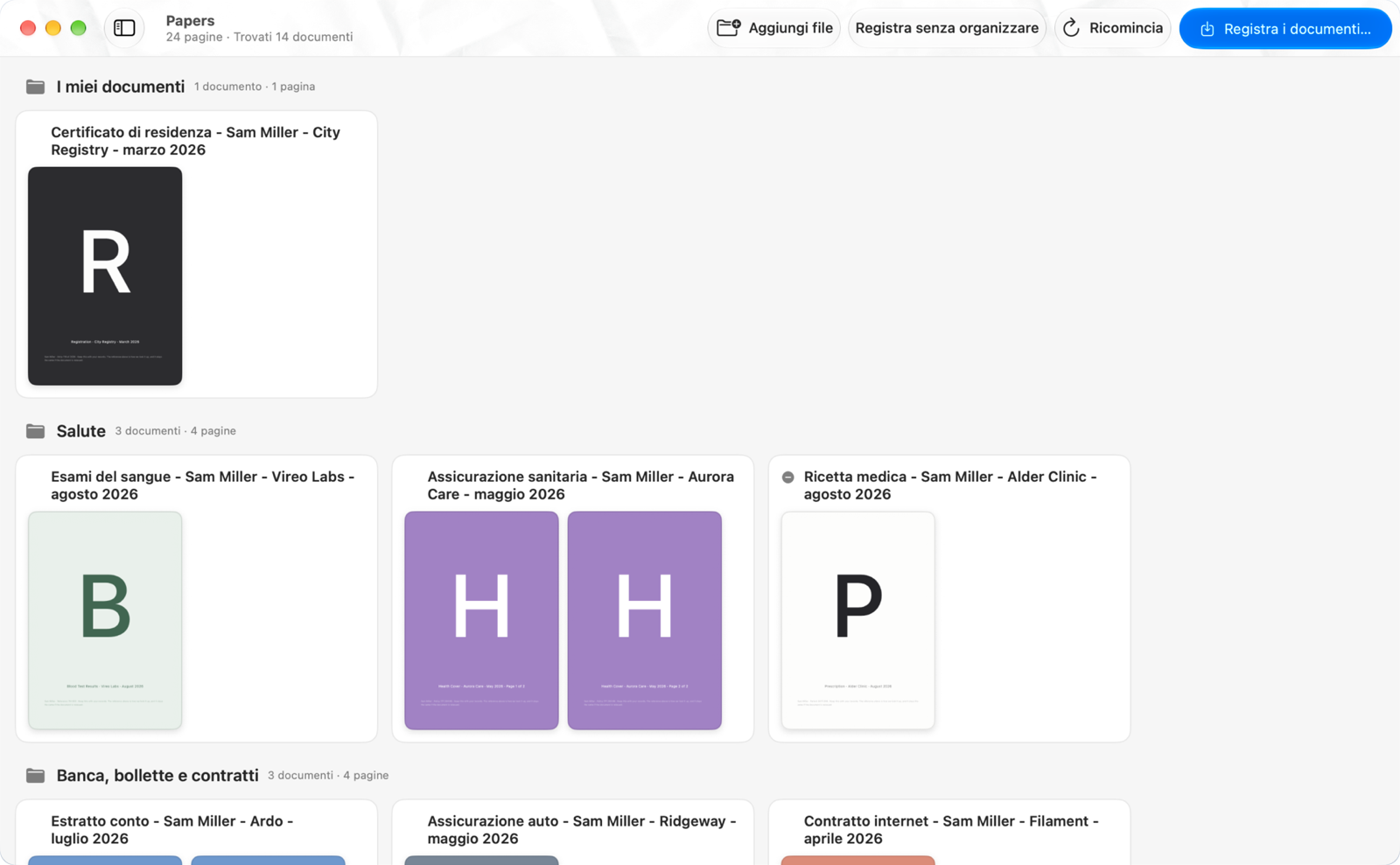Click the save icon in Registra i documenti

click(x=1207, y=29)
